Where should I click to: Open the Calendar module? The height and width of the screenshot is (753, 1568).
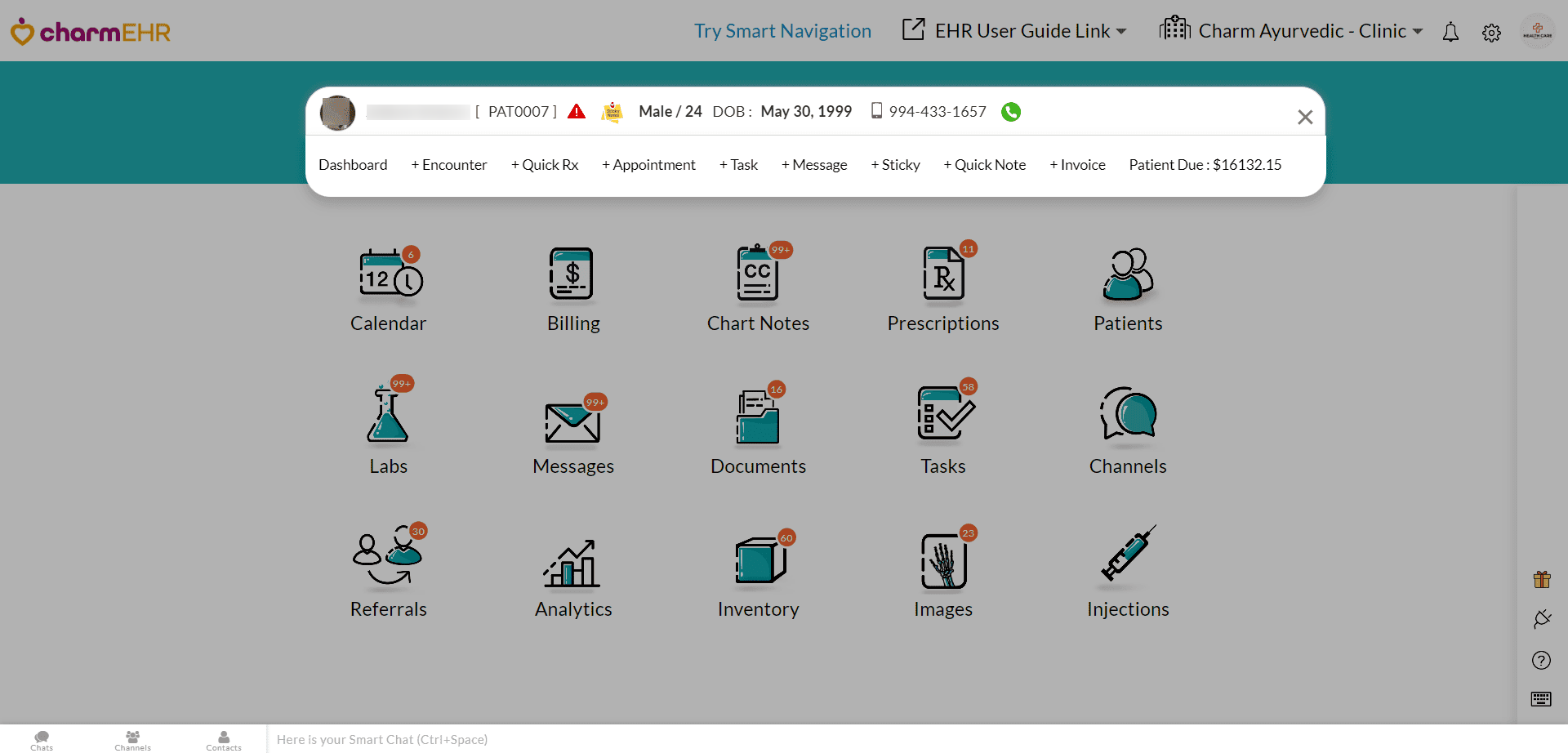point(388,286)
